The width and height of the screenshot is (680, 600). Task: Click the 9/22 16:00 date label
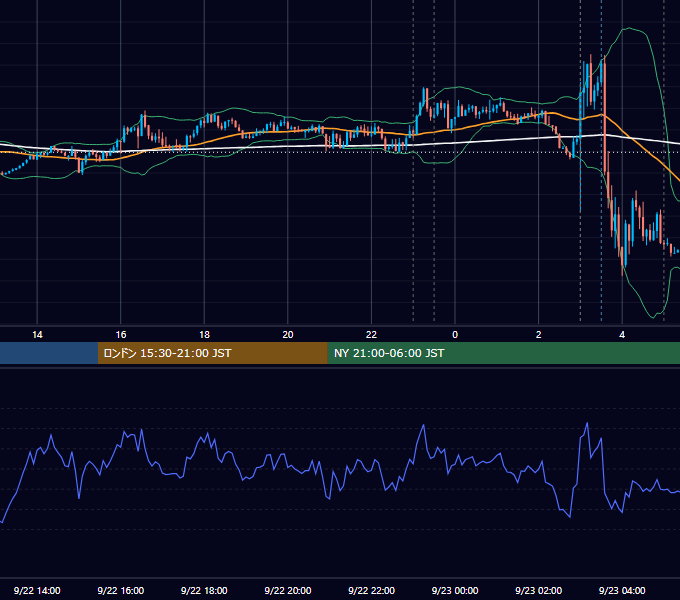click(x=121, y=590)
